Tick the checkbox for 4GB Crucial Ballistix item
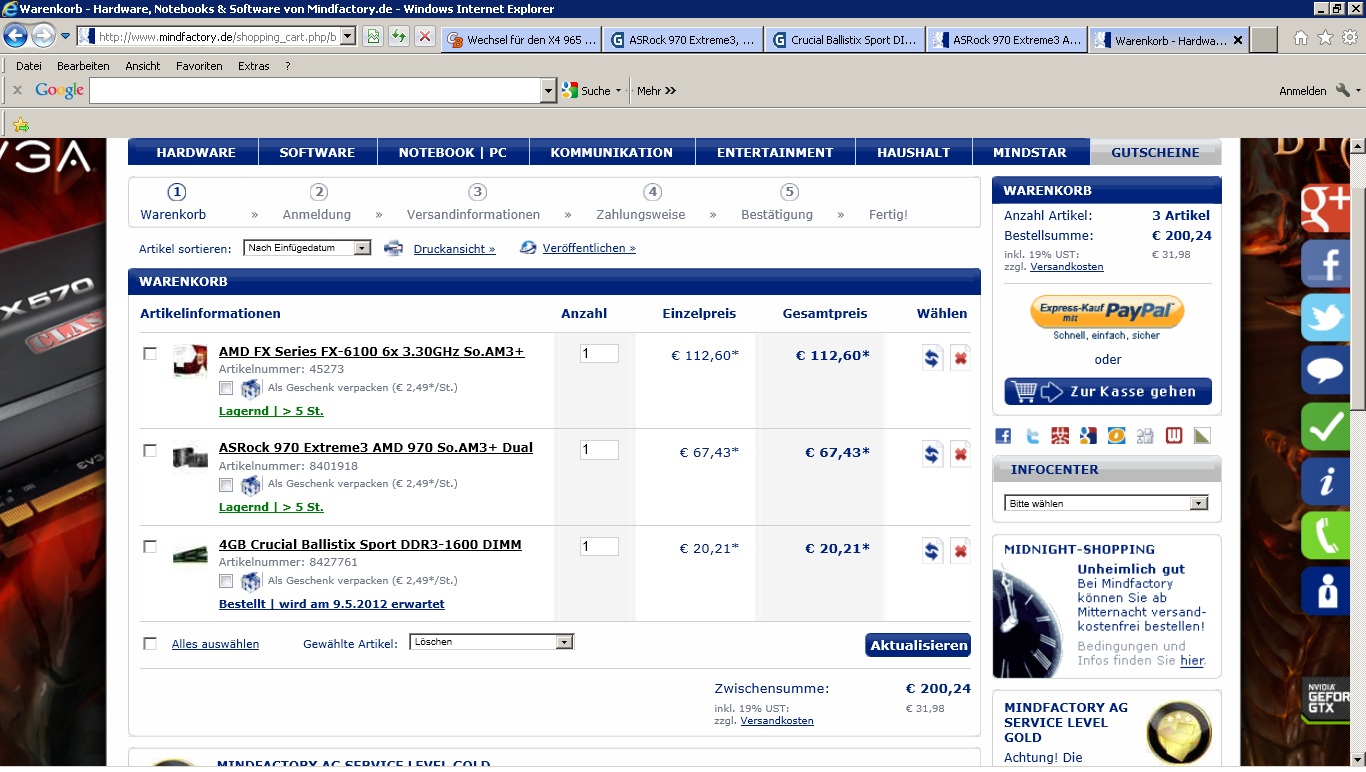This screenshot has width=1366, height=772. coord(150,546)
